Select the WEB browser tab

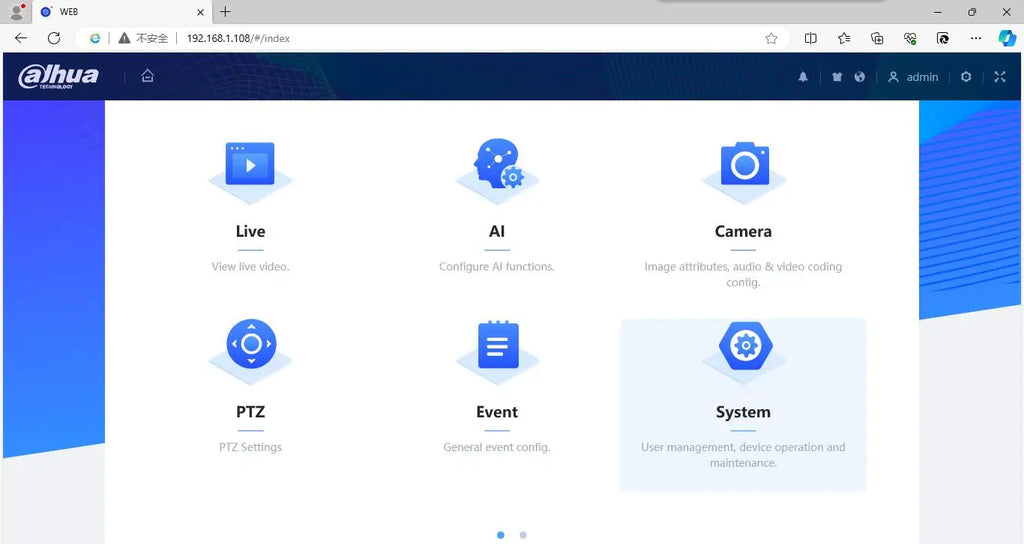(121, 12)
